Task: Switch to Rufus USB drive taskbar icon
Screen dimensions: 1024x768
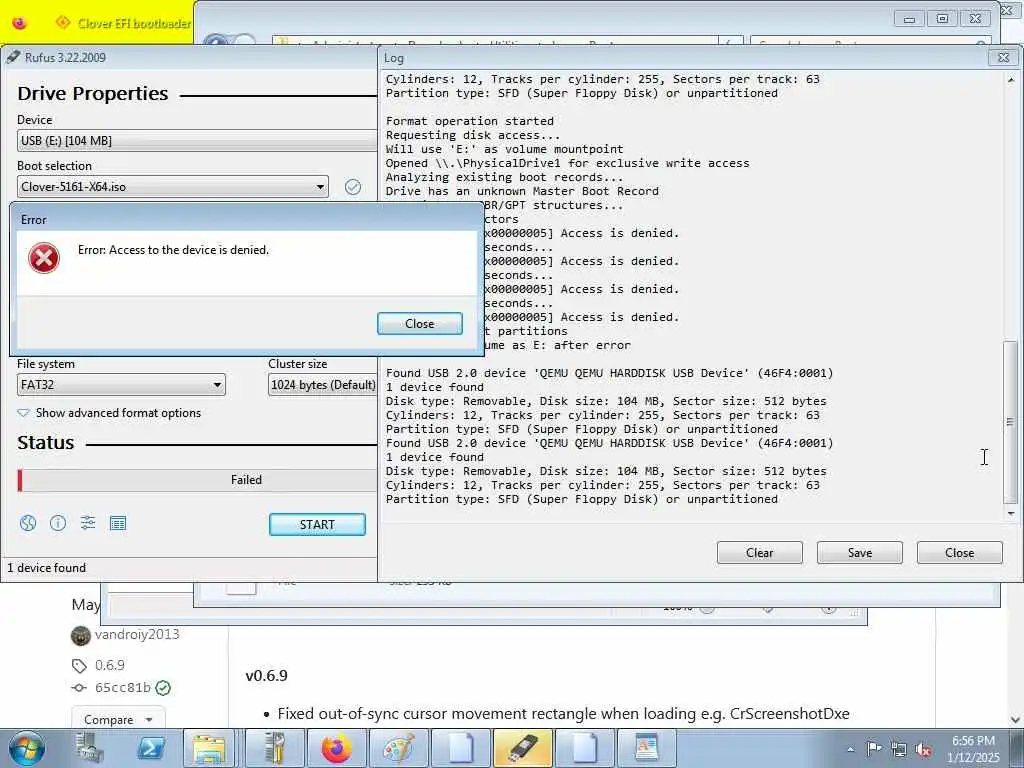Action: click(522, 748)
